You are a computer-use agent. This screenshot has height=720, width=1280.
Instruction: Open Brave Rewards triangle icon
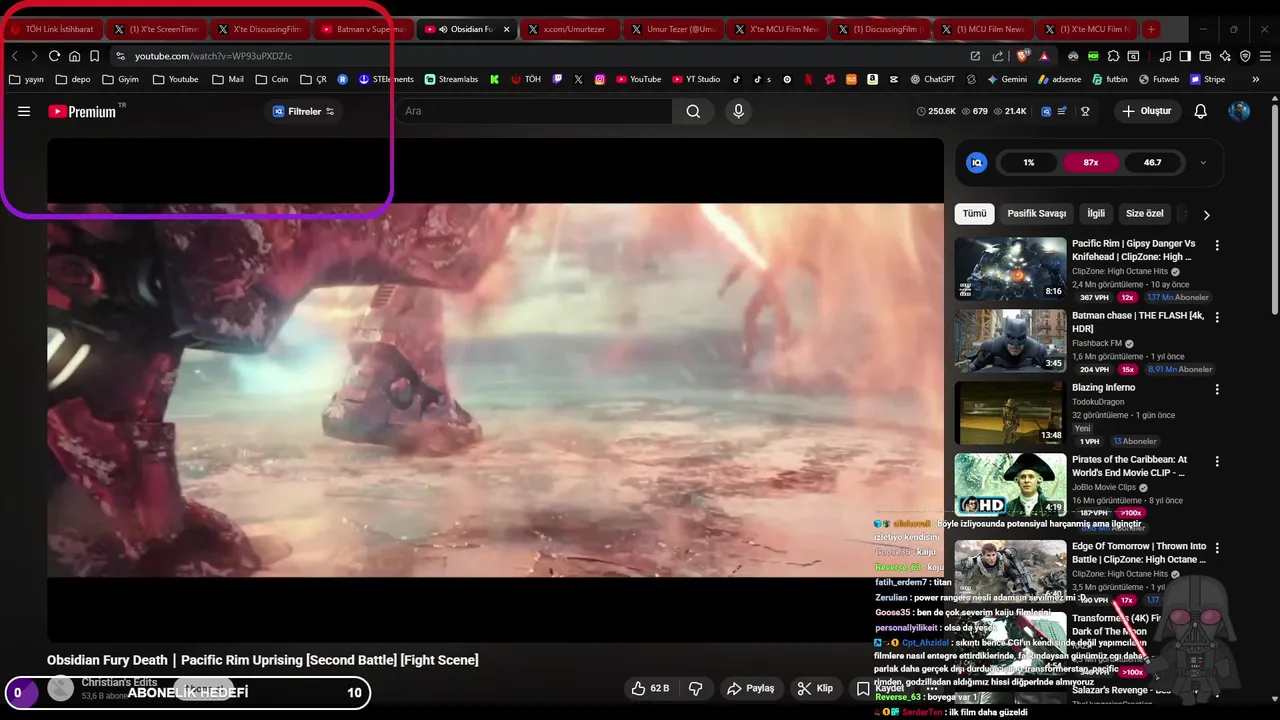coord(1044,56)
